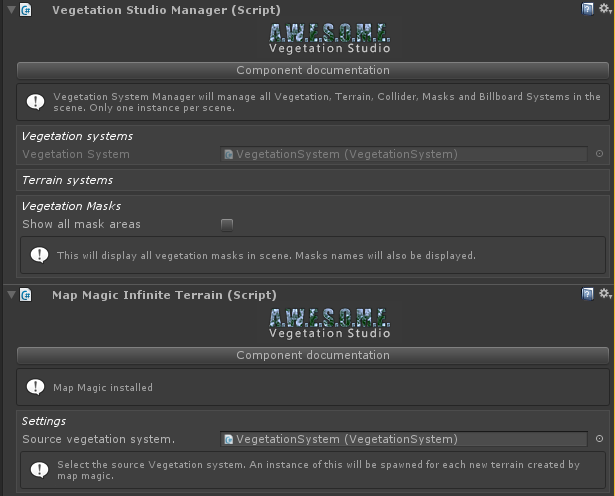Open Component documentation for Map Magic Infinite Terrain
Screen dimensions: 615x496
[313, 355]
